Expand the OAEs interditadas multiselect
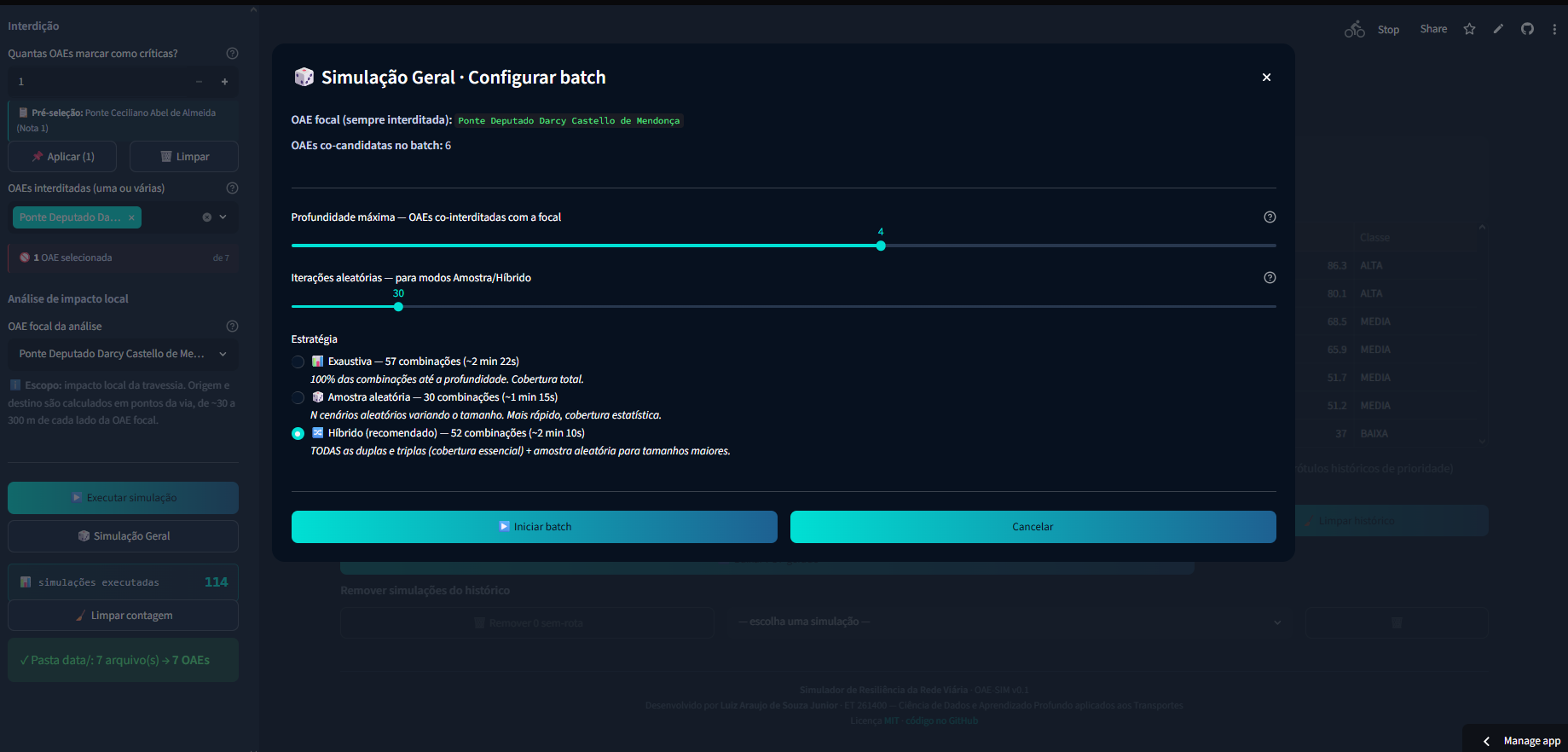The width and height of the screenshot is (1568, 752). [x=223, y=217]
